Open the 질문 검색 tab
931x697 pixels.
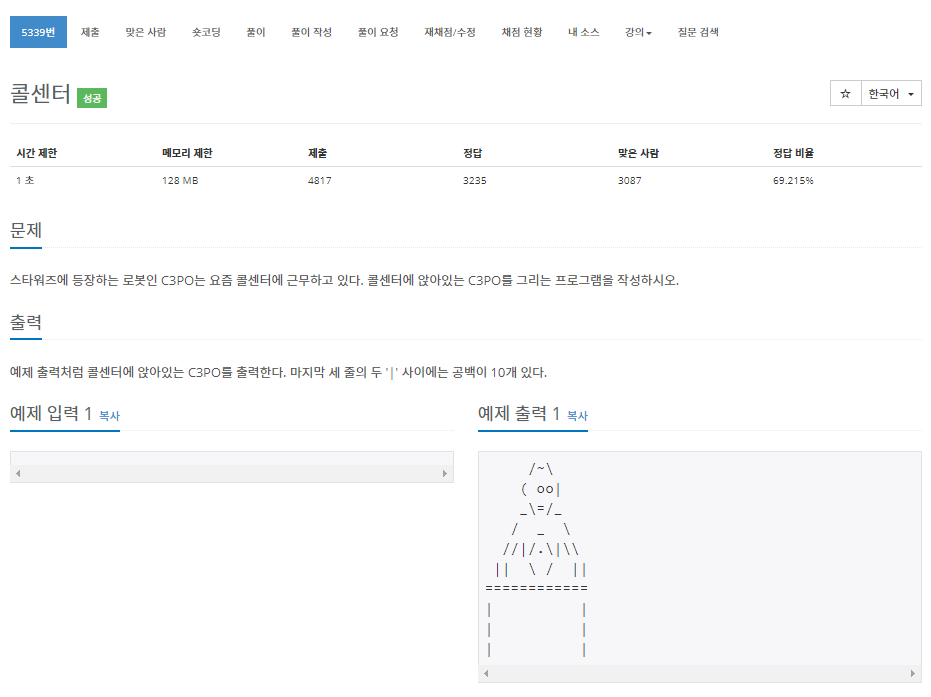click(698, 32)
